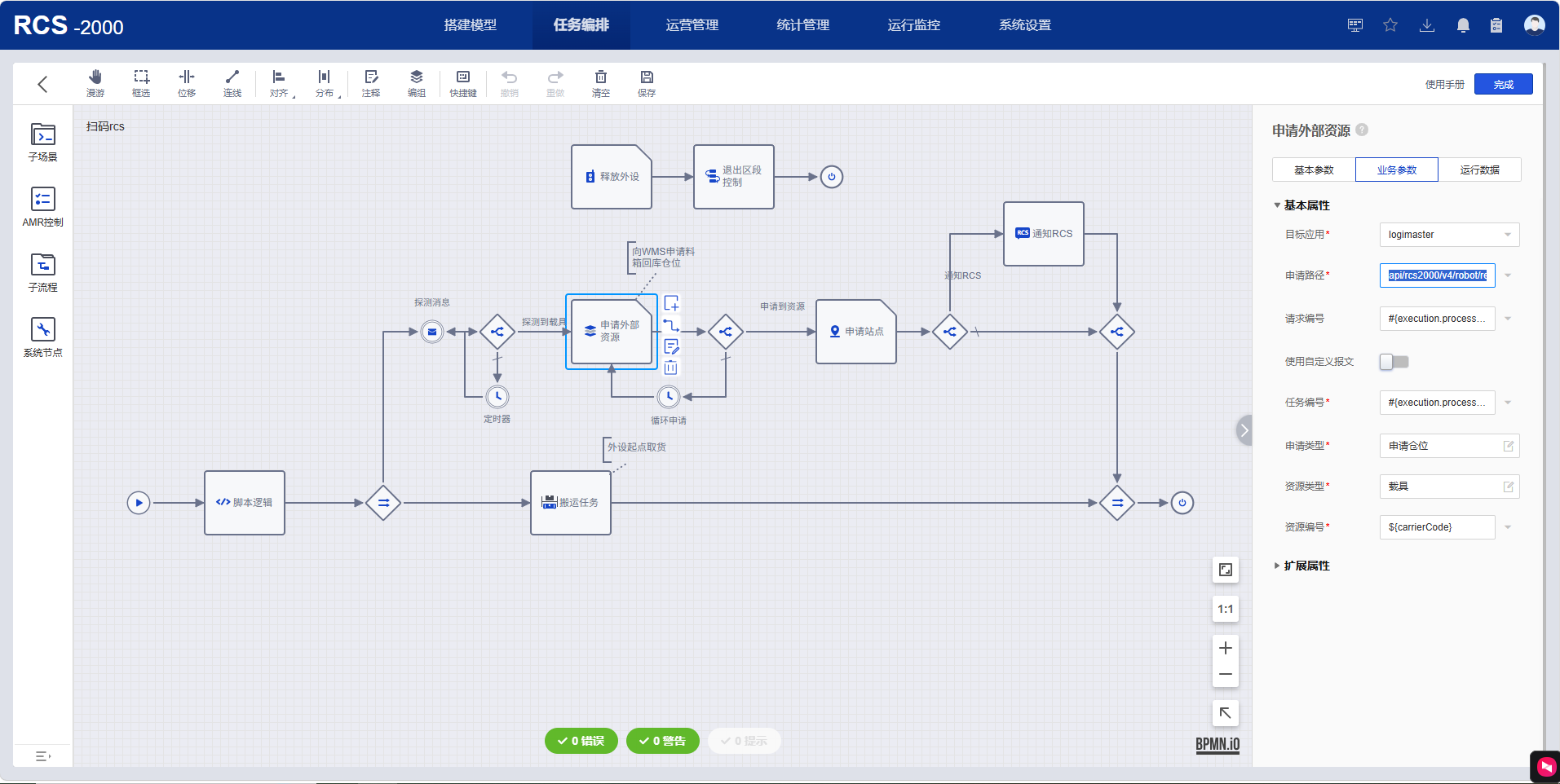Click the 0 错误 status badge
Screen dimensions: 1560x784
coord(581,741)
